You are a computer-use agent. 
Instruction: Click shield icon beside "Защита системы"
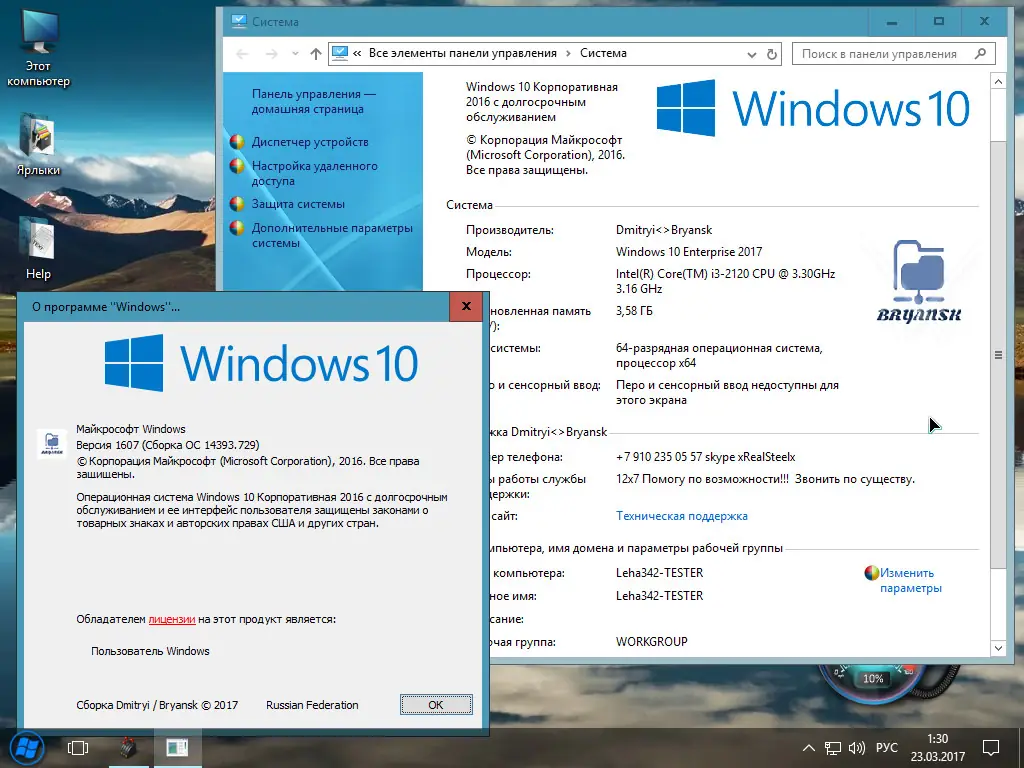tap(237, 204)
